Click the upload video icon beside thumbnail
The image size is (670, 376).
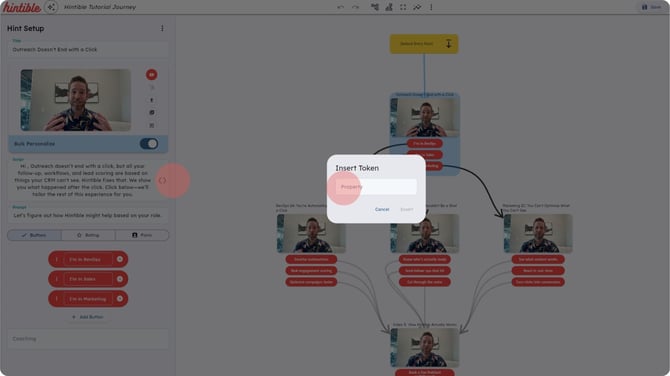(152, 100)
